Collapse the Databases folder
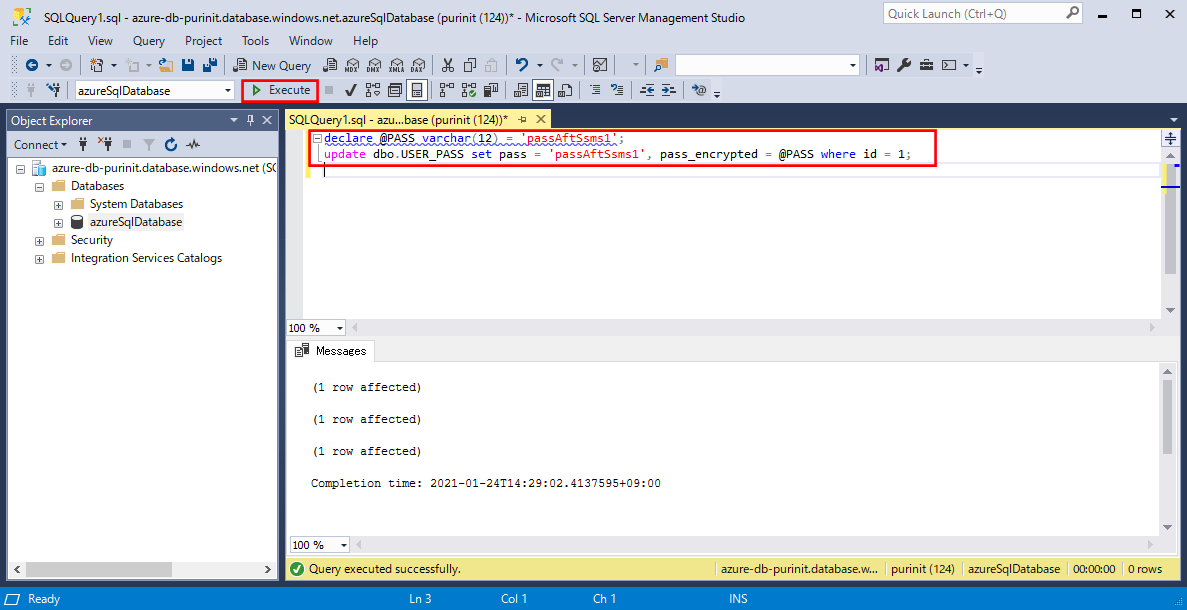The height and width of the screenshot is (610, 1187). [x=39, y=186]
